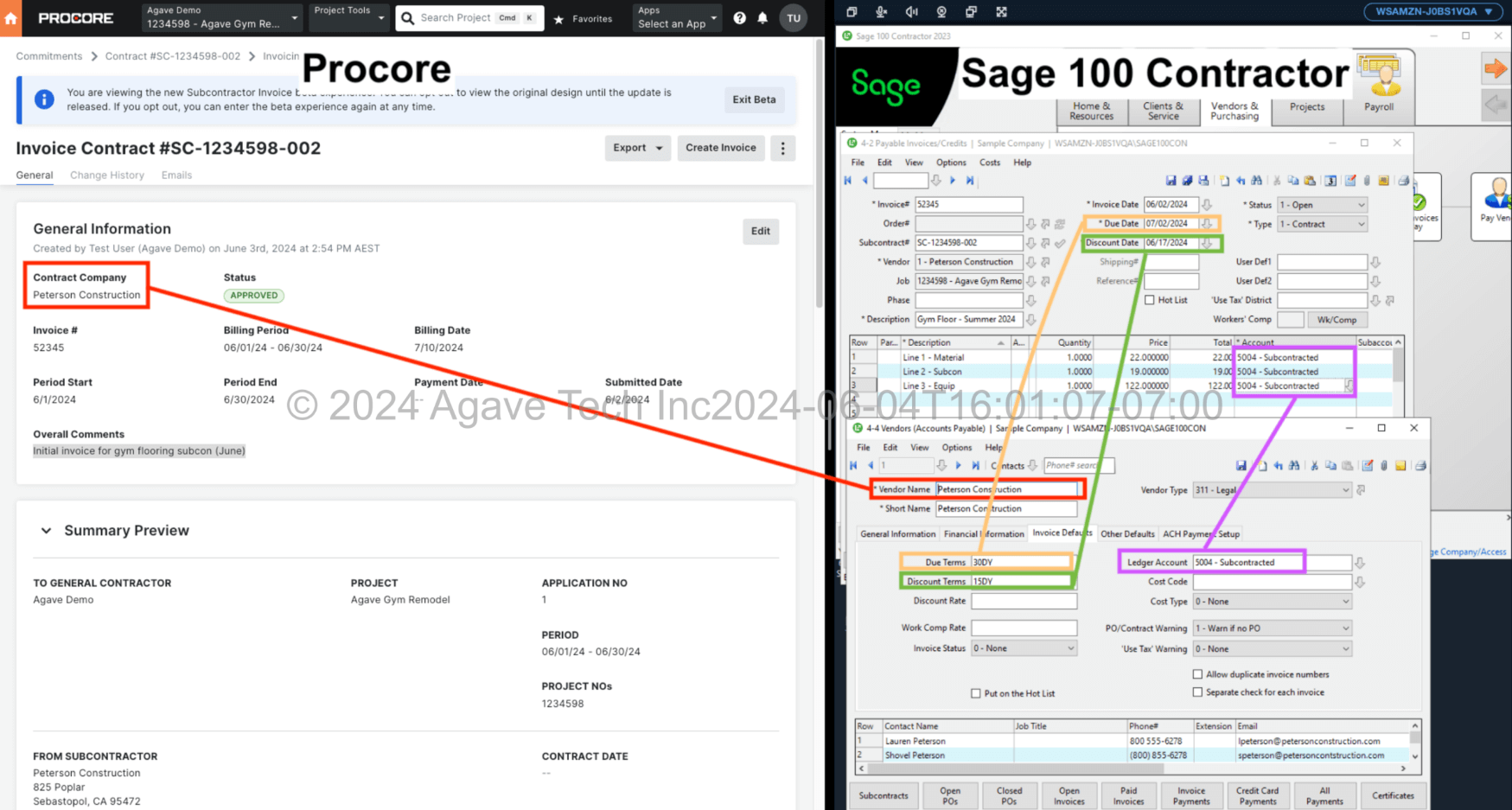Viewport: 1512px width, 810px height.
Task: Click next record arrow in Payable Invoices window
Action: 953,181
